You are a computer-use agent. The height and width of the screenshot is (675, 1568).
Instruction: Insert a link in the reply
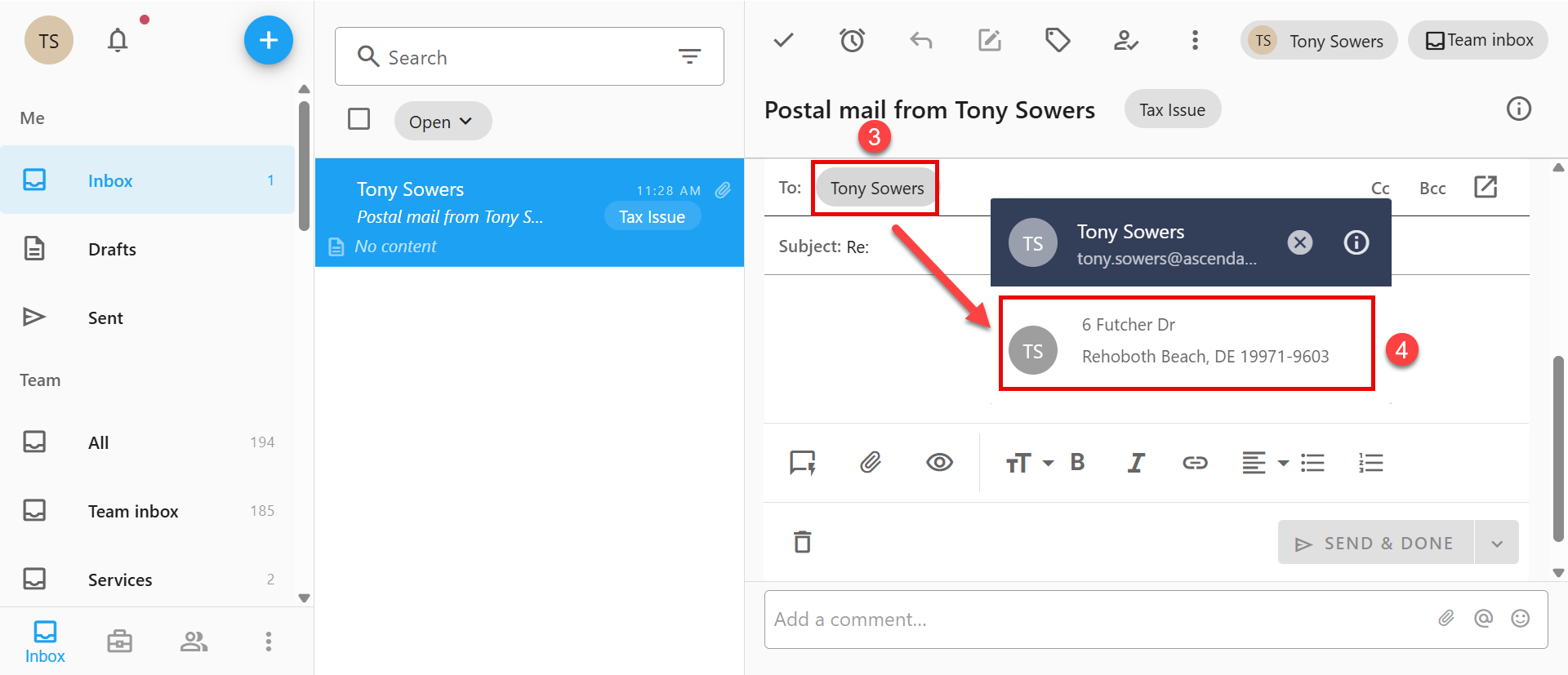tap(1195, 463)
